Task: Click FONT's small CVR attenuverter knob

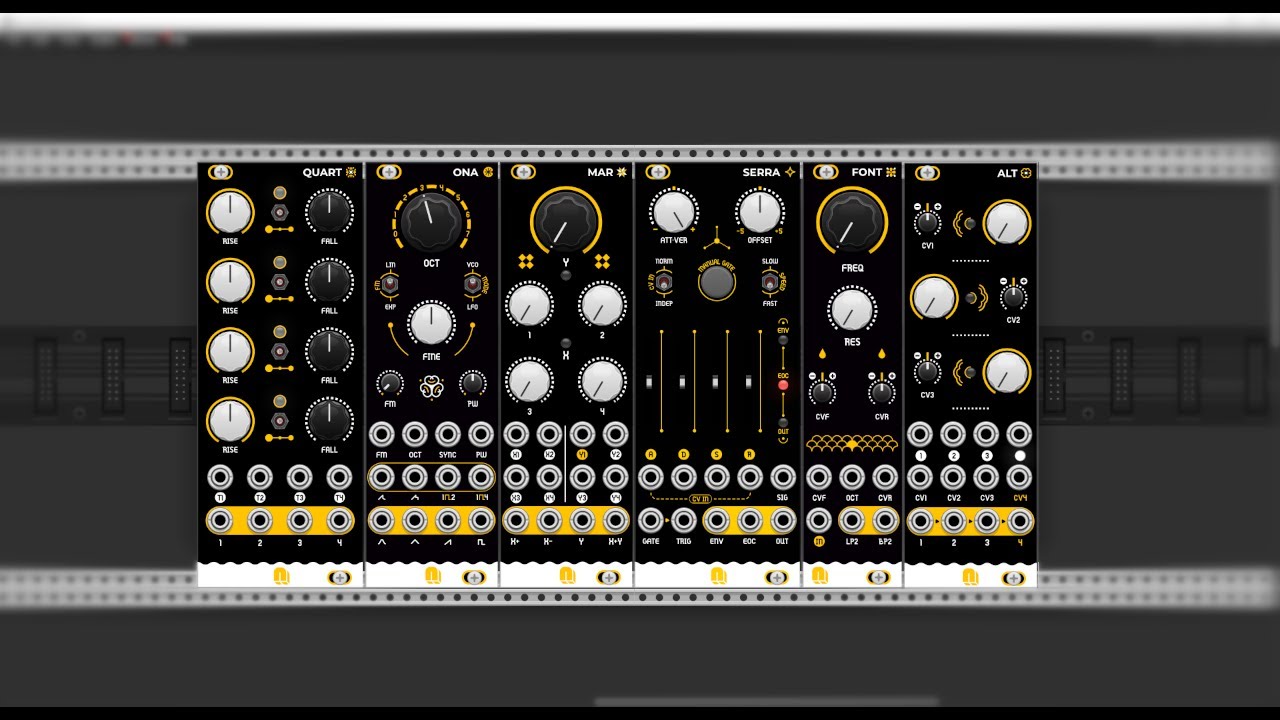Action: point(881,391)
